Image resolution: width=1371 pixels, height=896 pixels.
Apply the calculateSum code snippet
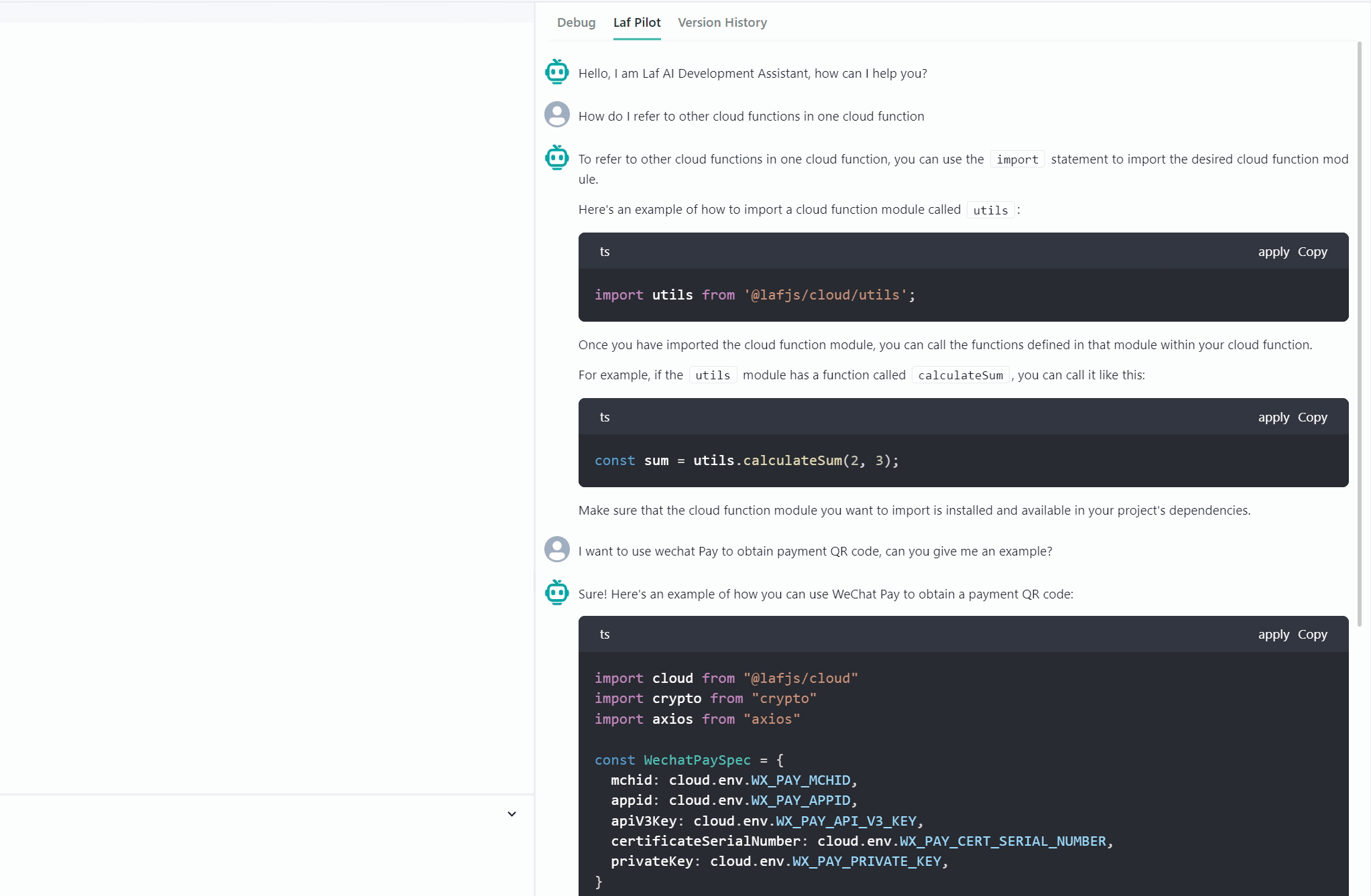[x=1273, y=418]
